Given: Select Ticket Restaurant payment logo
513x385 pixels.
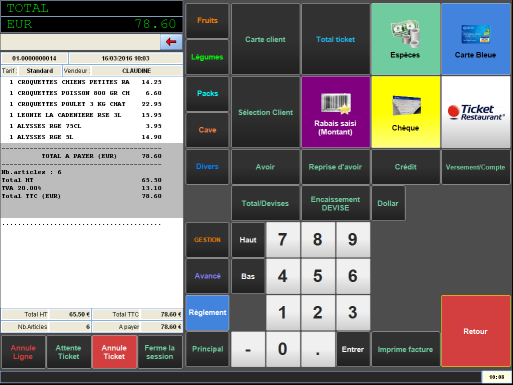Looking at the screenshot, I should click(x=476, y=112).
